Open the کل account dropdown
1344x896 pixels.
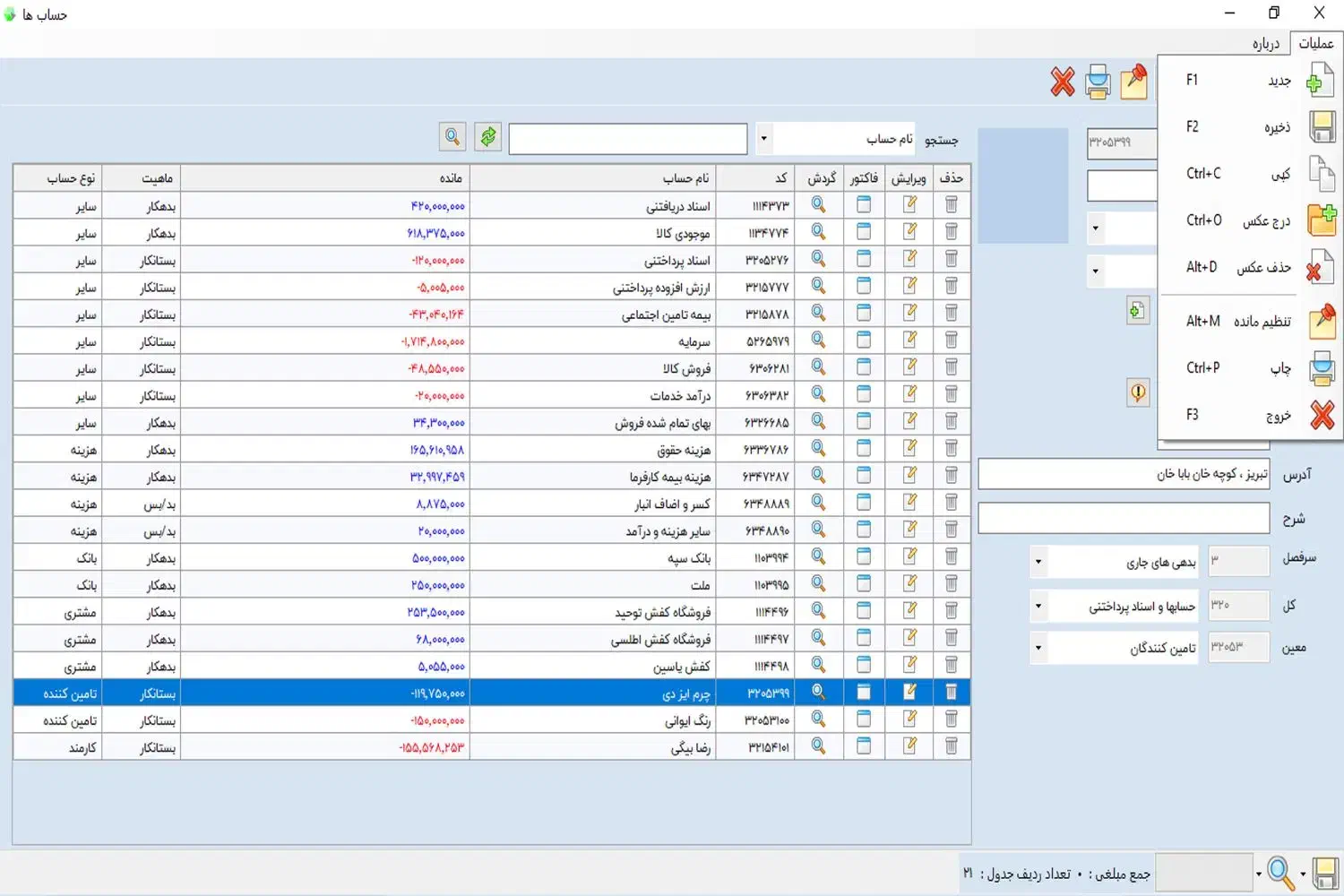tap(1038, 606)
